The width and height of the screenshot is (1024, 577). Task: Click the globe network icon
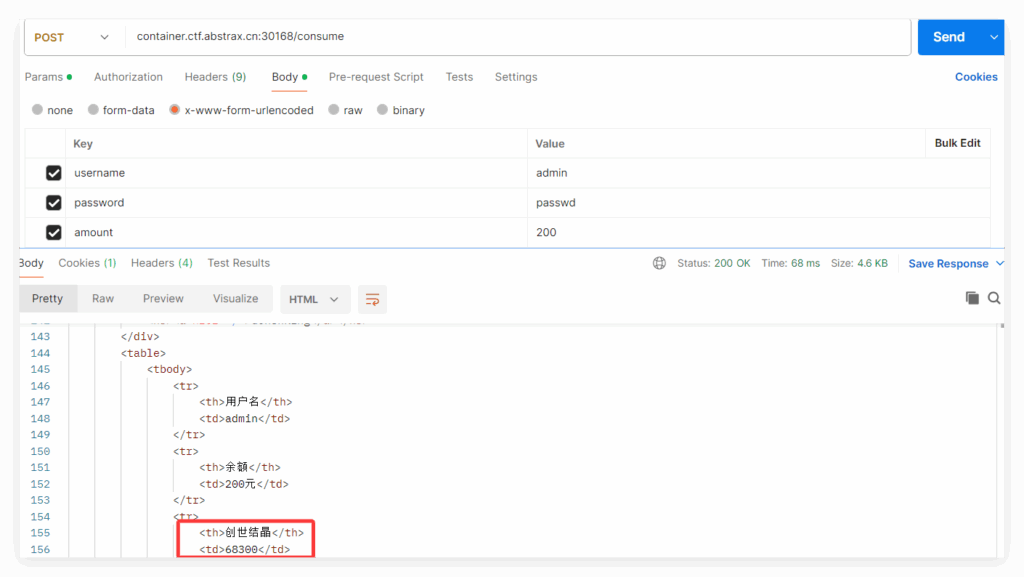tap(659, 263)
